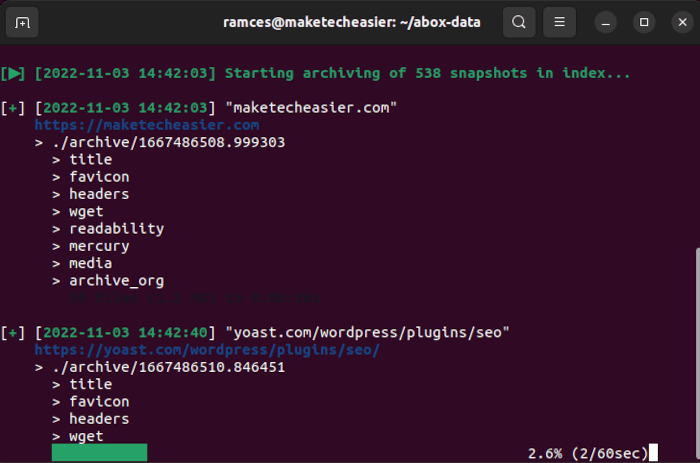Open a new terminal tab

coord(22,22)
